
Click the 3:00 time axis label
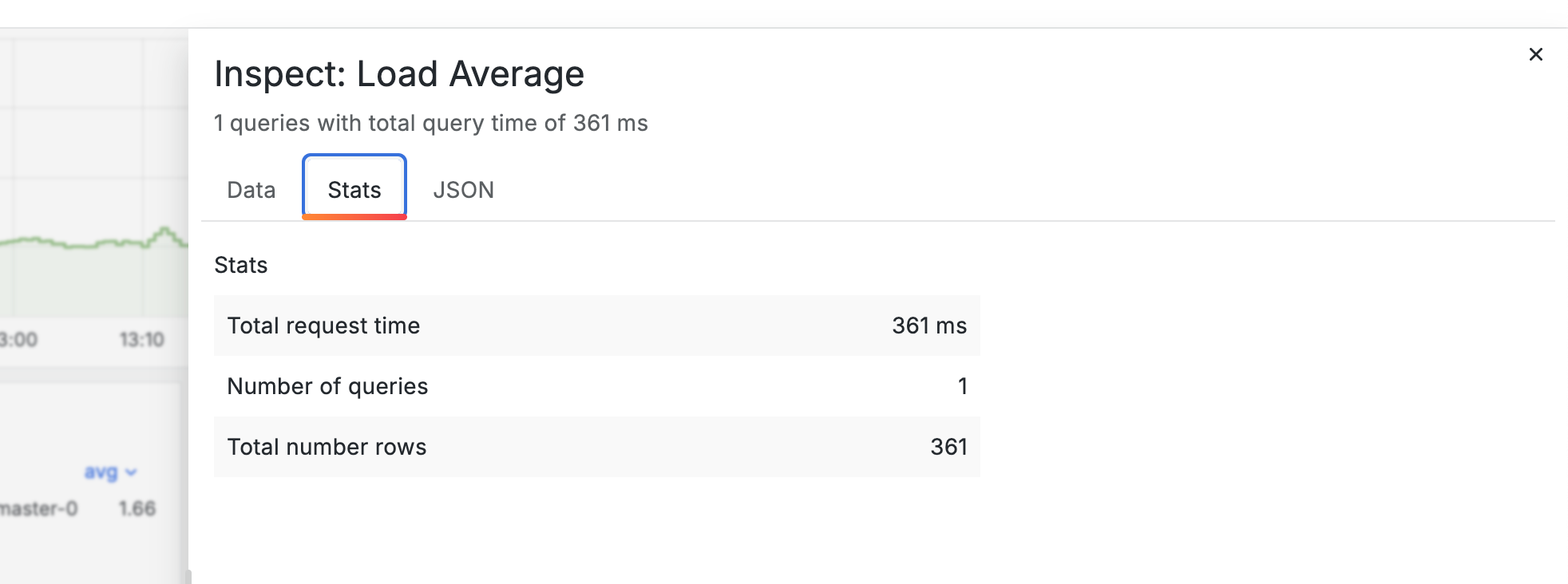[19, 340]
